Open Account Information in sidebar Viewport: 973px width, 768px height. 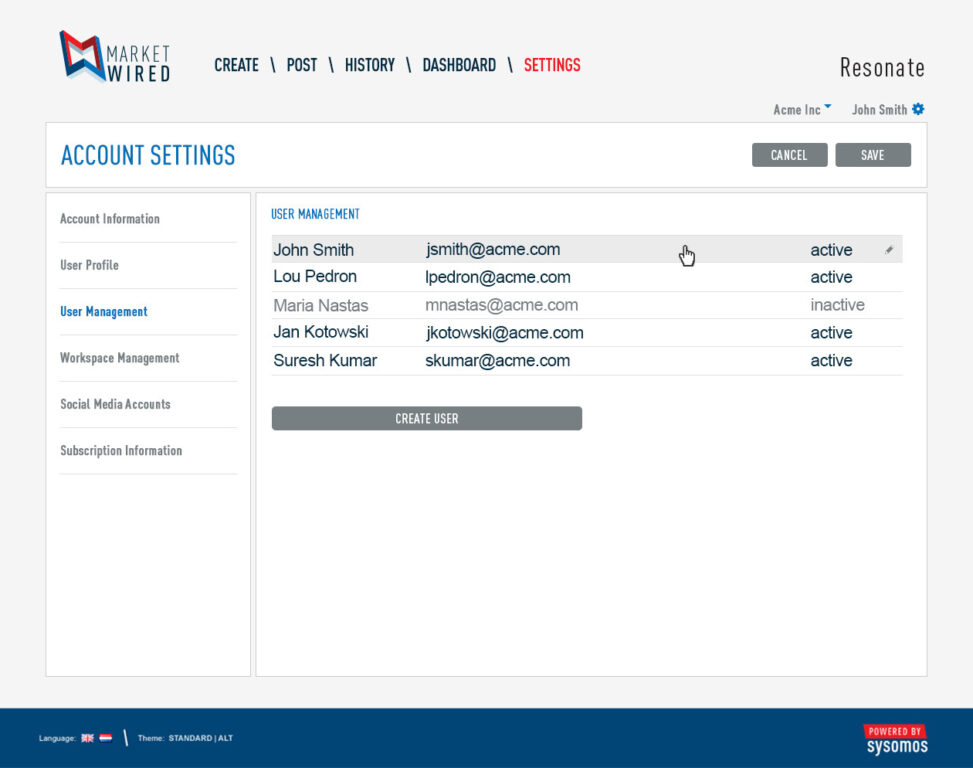click(110, 219)
